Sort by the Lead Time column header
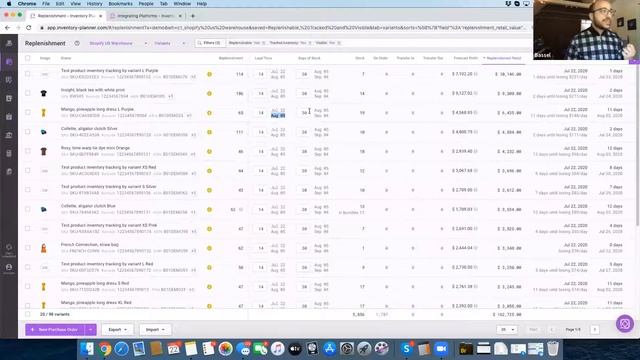This screenshot has height=360, width=640. pyautogui.click(x=263, y=58)
